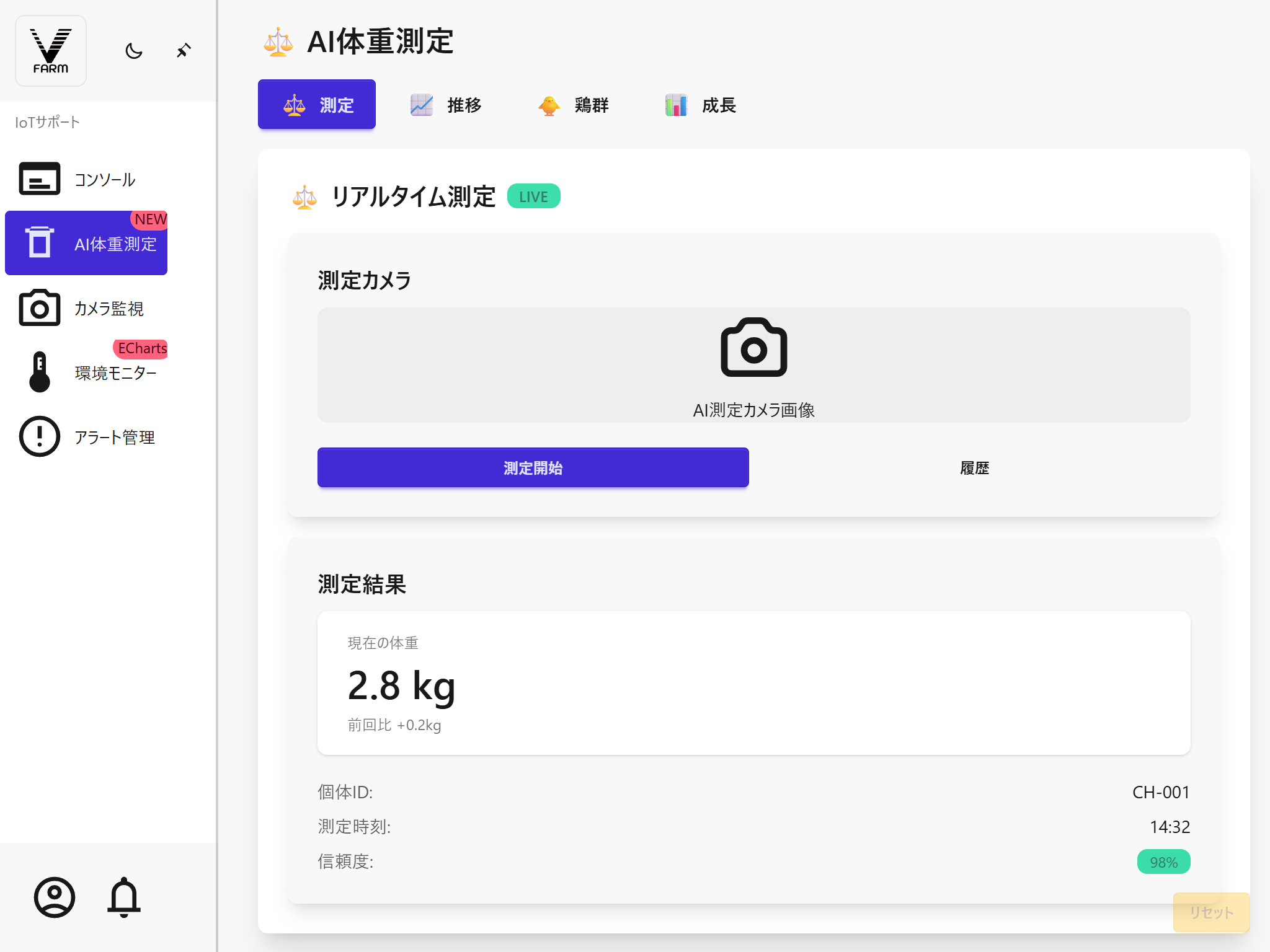Click the 98% confidence badge
Viewport: 1270px width, 952px height.
click(x=1163, y=861)
